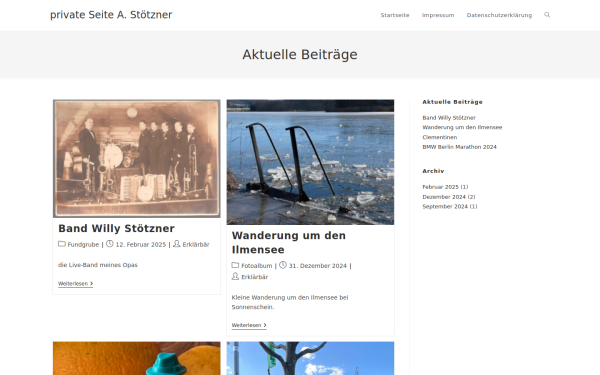Click clock icon beside 31. Dezember 2024
Viewport: 600px width, 375px height.
[x=283, y=265]
